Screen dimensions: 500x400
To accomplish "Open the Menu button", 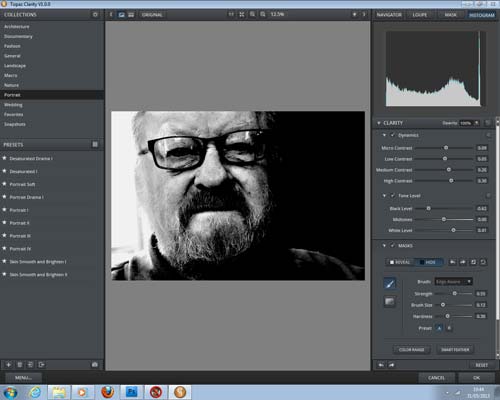I will click(23, 378).
